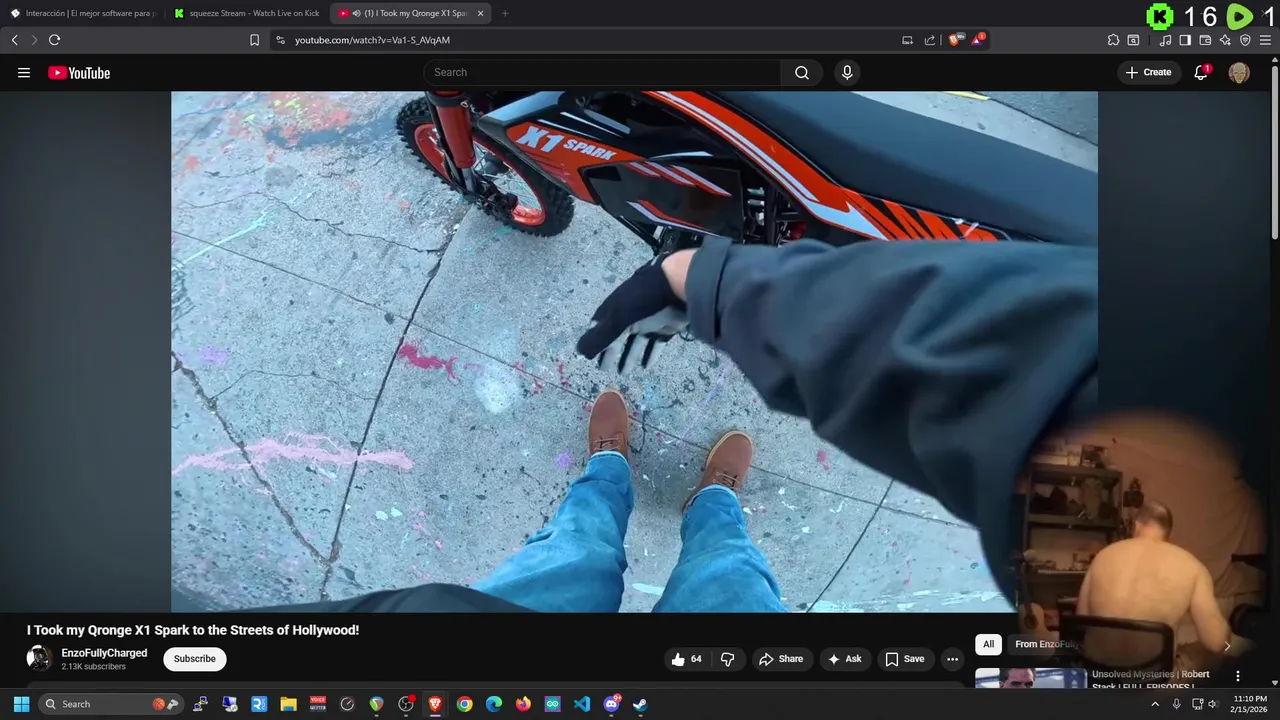Open Visual Studio Code from taskbar

pyautogui.click(x=582, y=704)
